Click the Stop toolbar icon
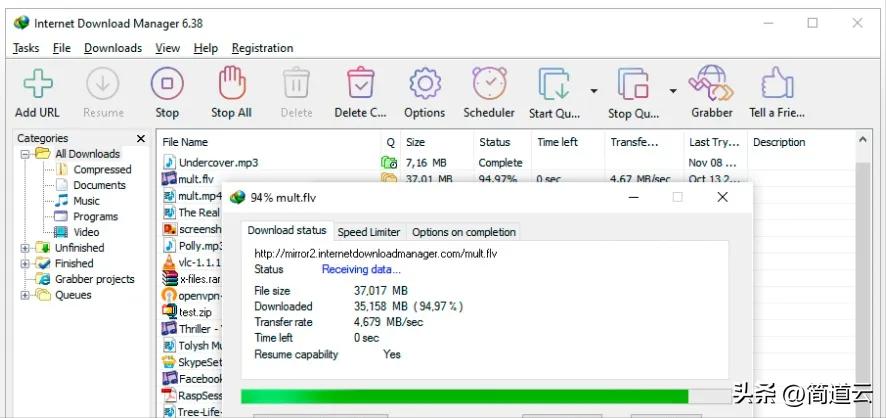 click(167, 84)
